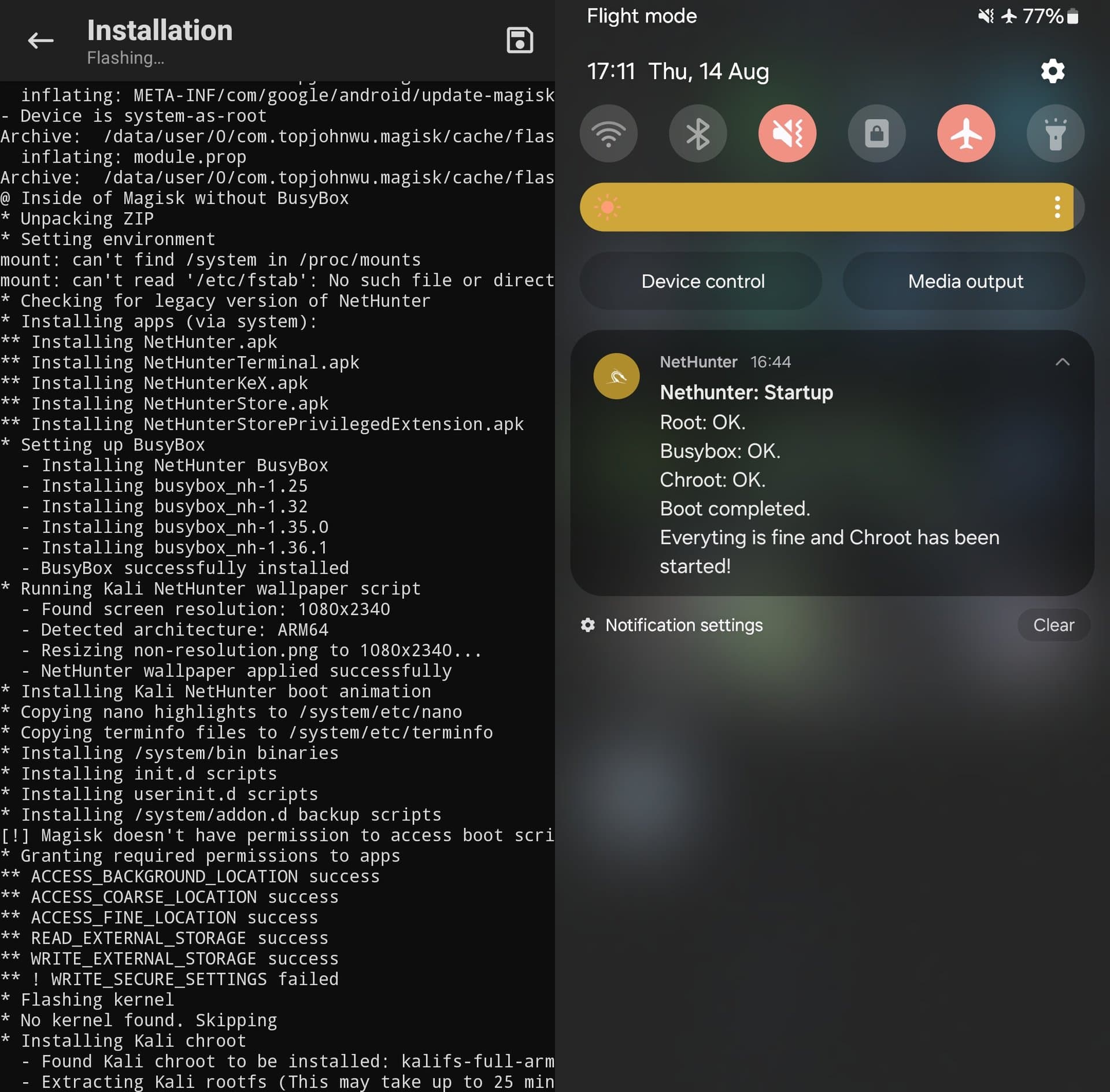This screenshot has height=1092, width=1110.
Task: Open brightness options with the three dots
Action: click(1057, 207)
